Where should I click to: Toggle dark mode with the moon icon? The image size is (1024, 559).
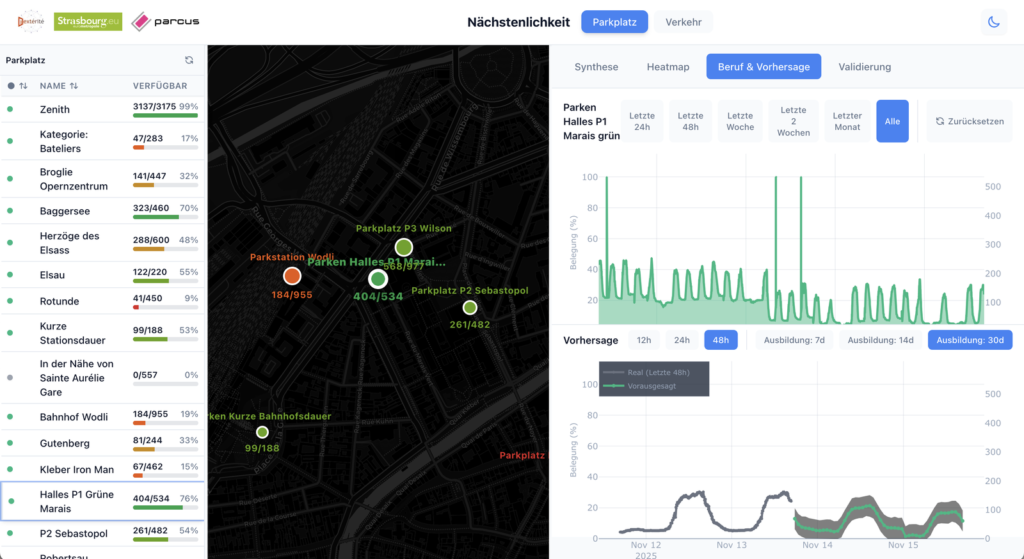point(994,22)
